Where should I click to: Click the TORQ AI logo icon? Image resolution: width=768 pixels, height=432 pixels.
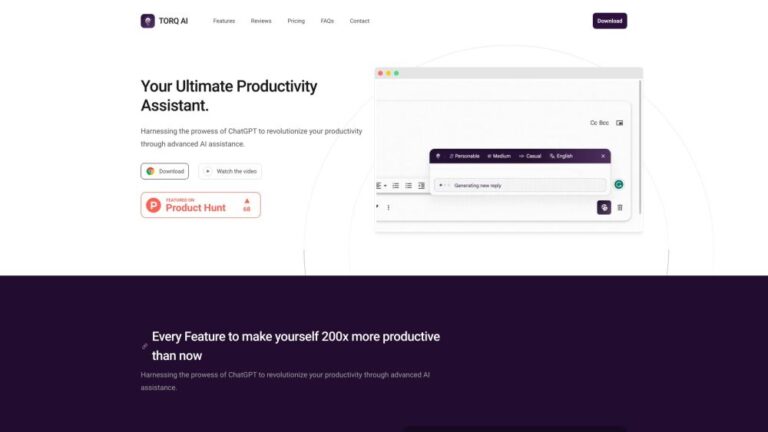(147, 21)
